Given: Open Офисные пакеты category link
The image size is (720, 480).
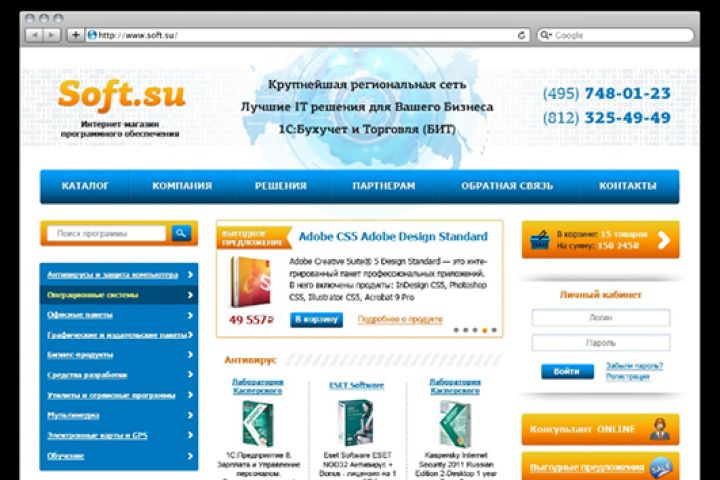Looking at the screenshot, I should tap(79, 315).
